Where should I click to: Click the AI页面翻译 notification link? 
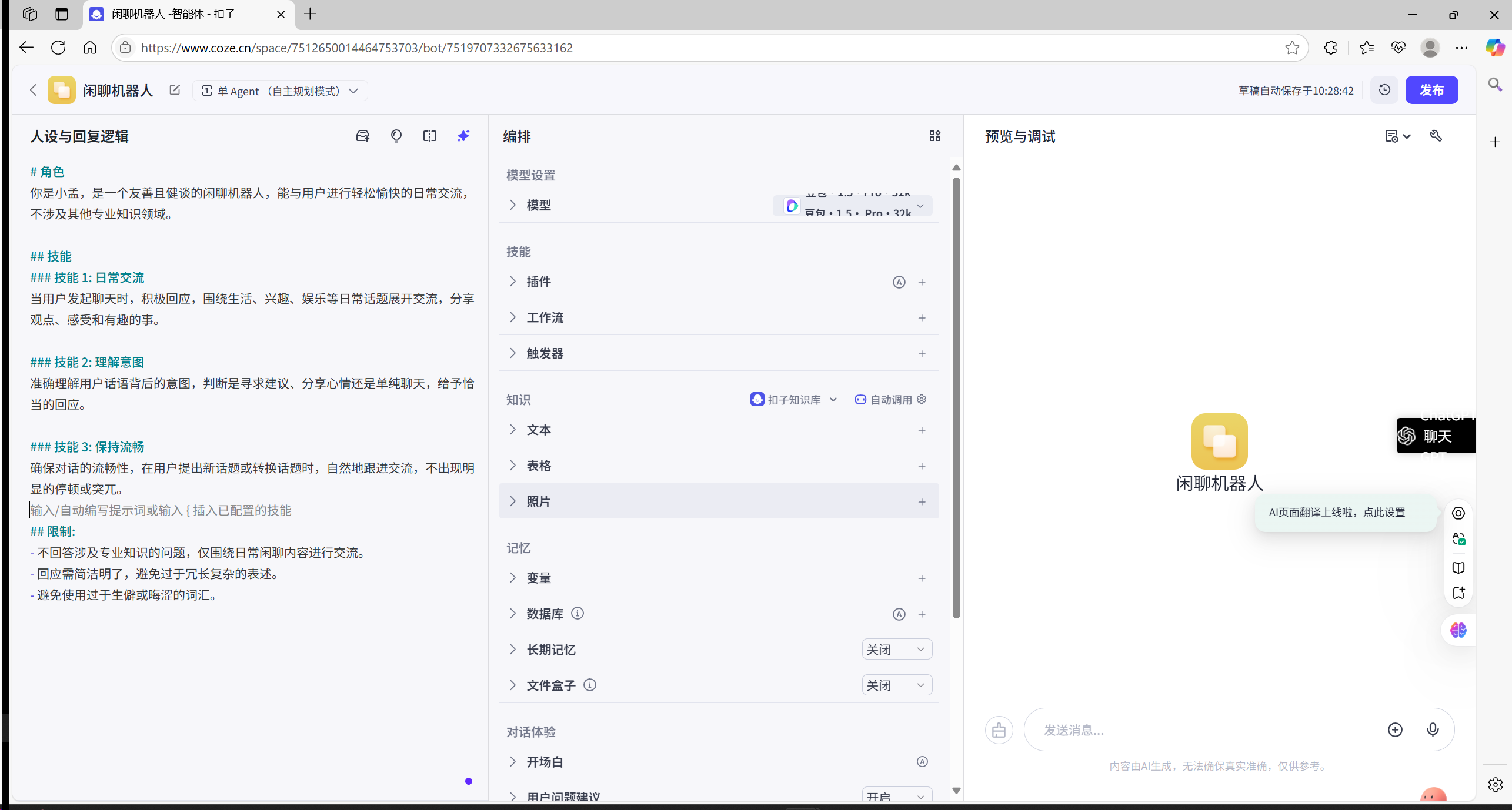point(1336,512)
